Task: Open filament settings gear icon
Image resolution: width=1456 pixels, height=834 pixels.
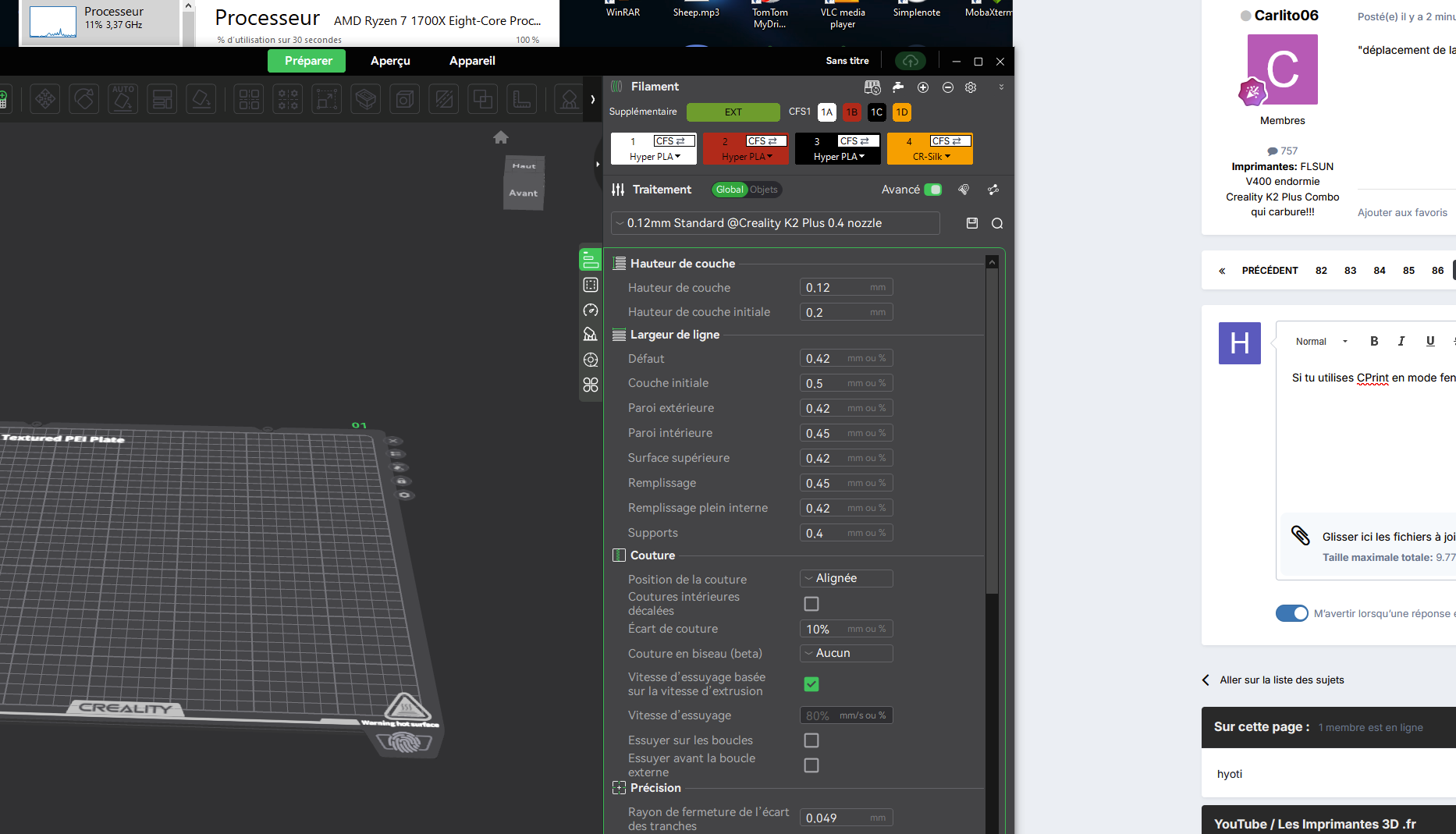Action: 971,87
